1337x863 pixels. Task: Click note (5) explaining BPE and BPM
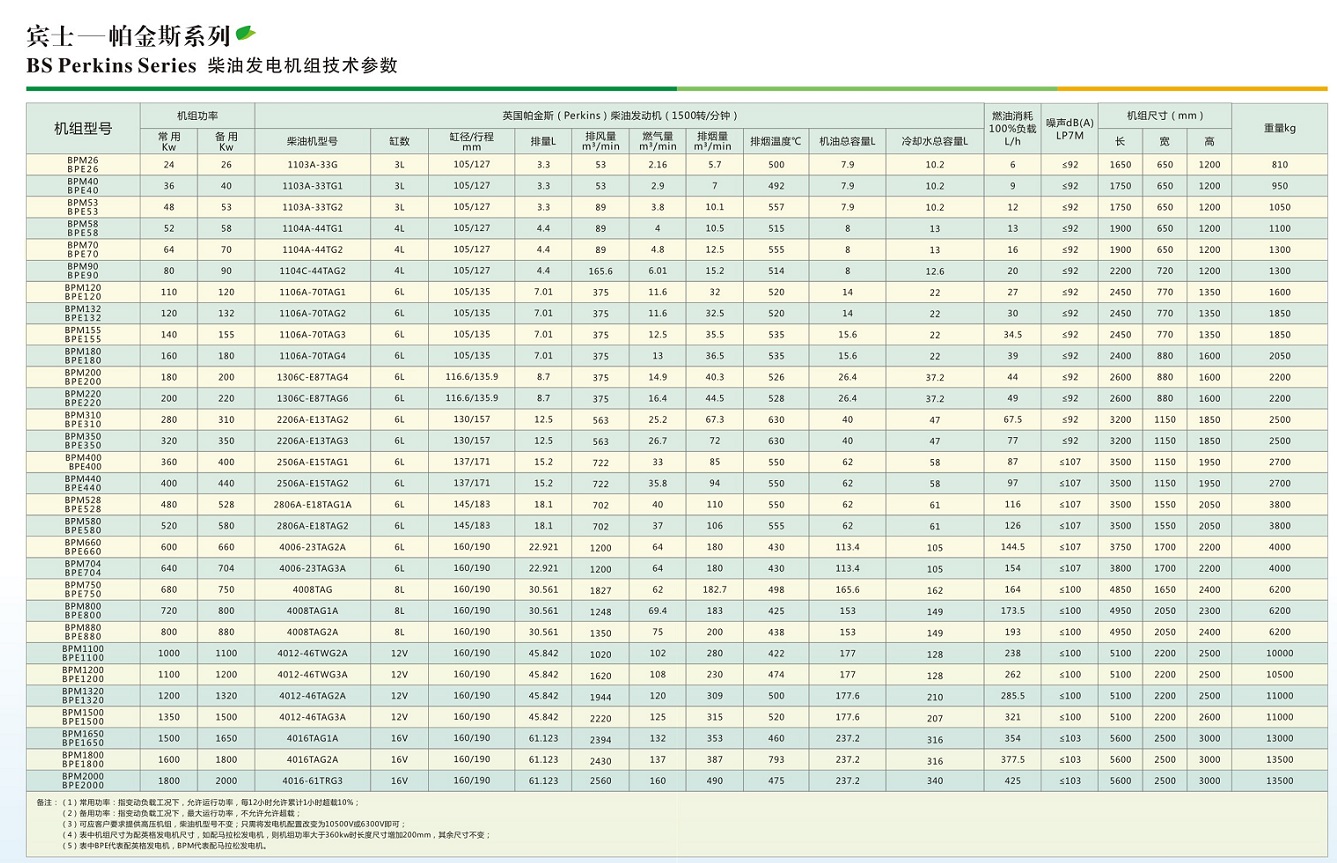coord(163,846)
